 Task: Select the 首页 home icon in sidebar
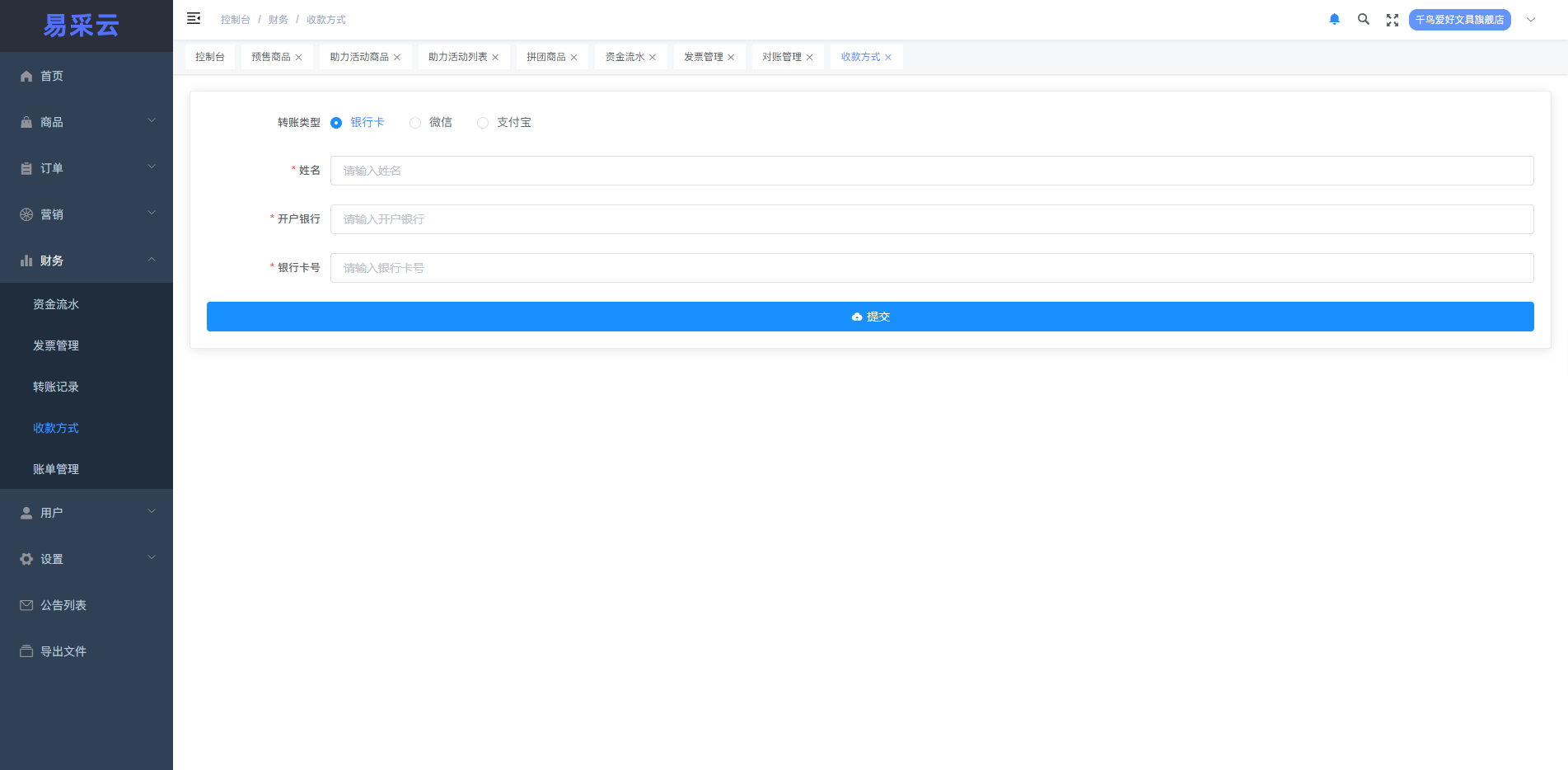click(26, 76)
